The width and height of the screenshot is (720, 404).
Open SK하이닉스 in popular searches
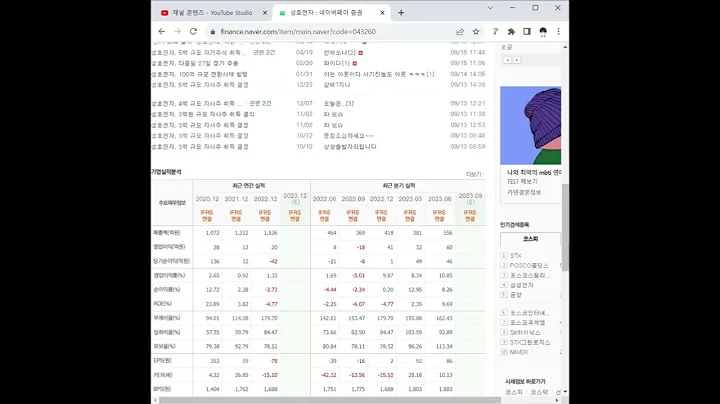[x=525, y=332]
